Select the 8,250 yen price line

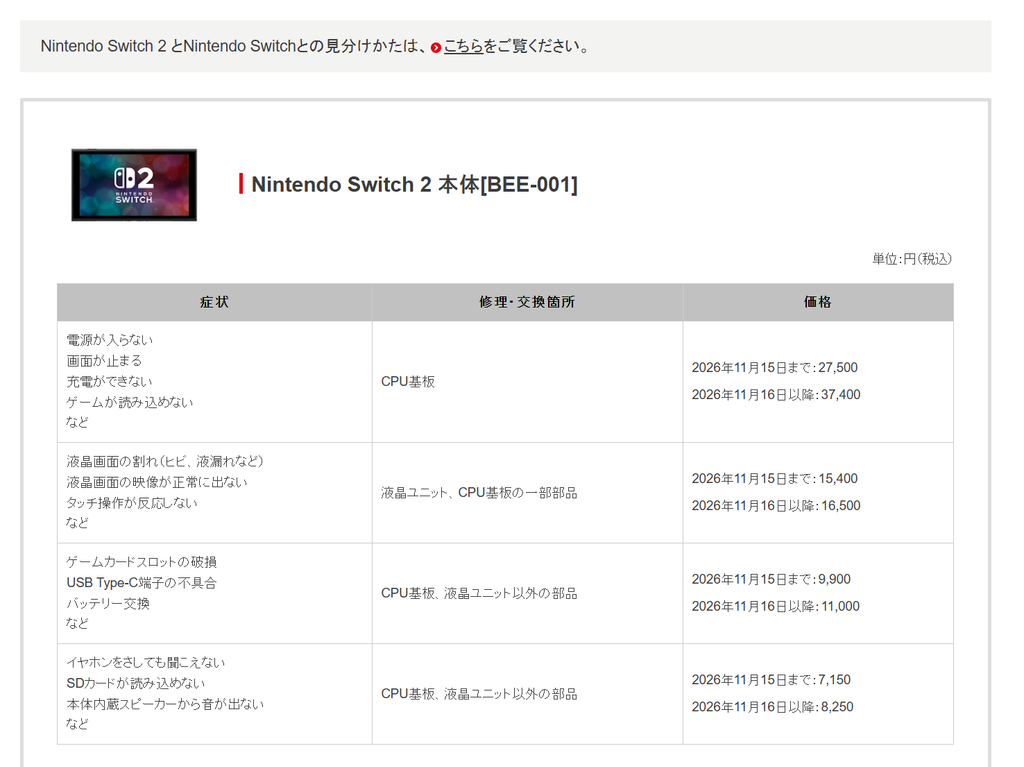tap(773, 707)
